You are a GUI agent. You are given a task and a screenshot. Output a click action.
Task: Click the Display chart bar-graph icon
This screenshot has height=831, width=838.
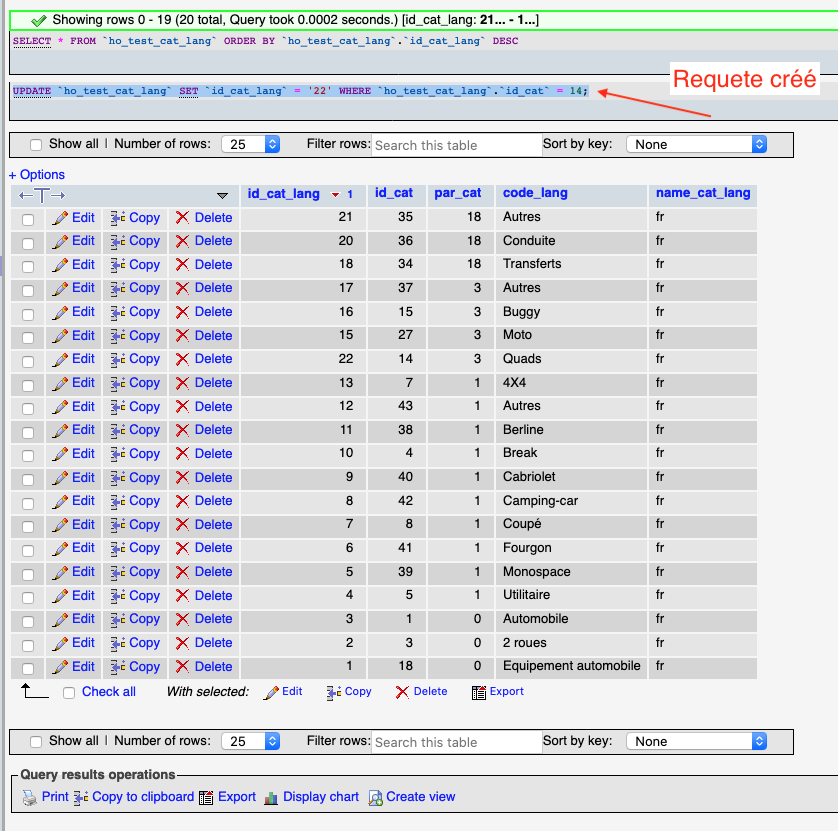tap(271, 798)
